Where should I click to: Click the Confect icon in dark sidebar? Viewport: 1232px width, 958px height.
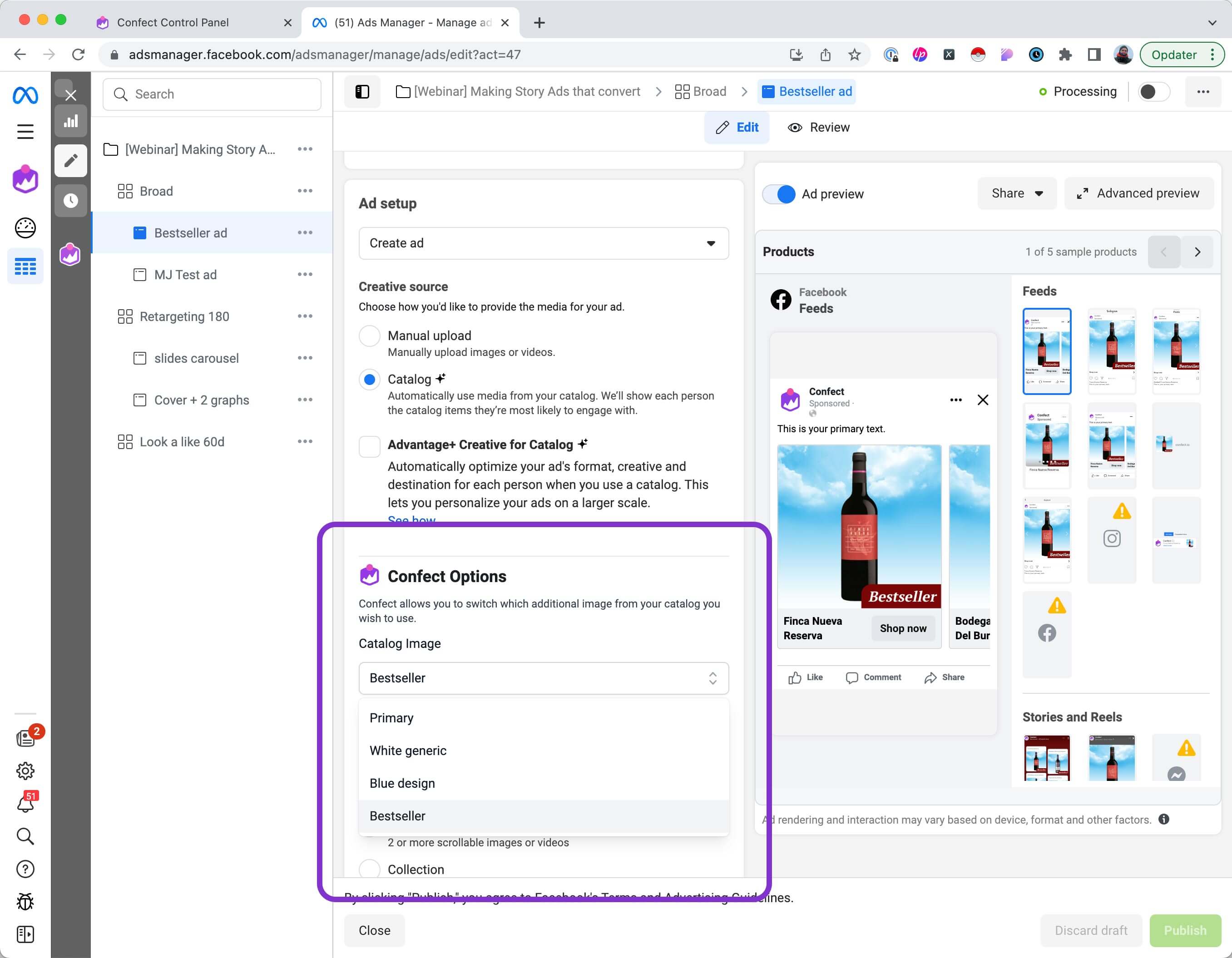[x=70, y=255]
